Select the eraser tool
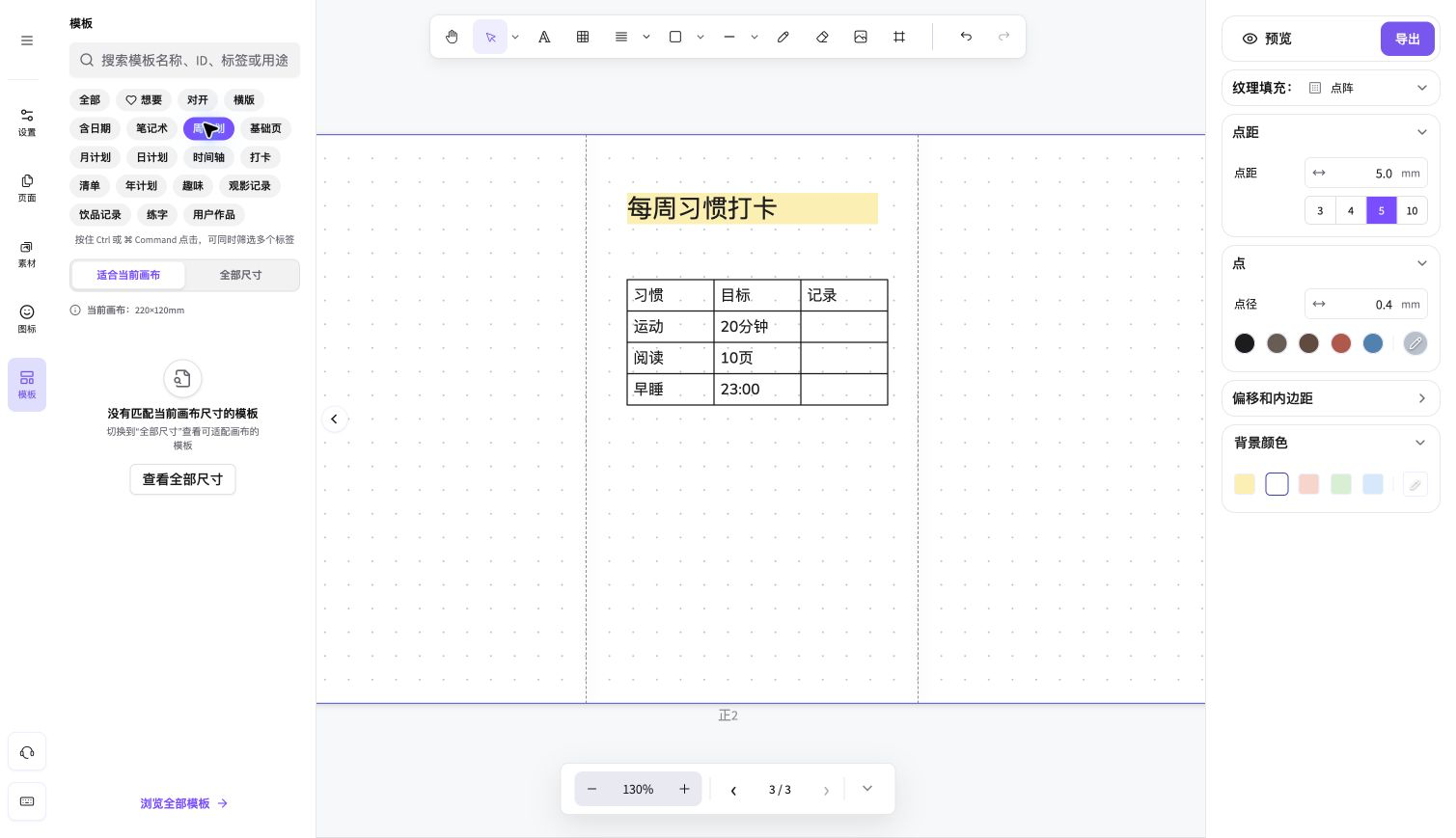The width and height of the screenshot is (1456, 838). (822, 37)
